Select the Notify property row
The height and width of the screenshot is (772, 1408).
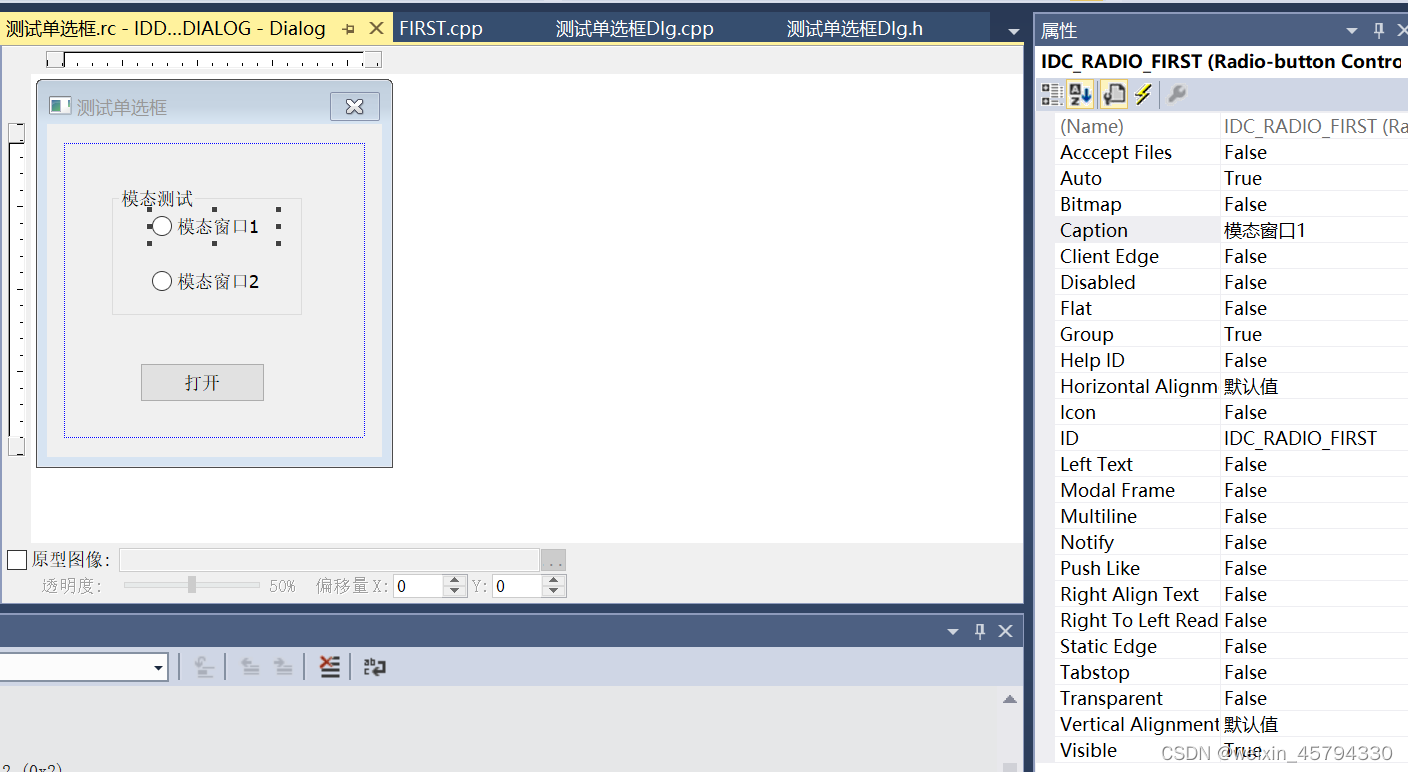(1231, 542)
